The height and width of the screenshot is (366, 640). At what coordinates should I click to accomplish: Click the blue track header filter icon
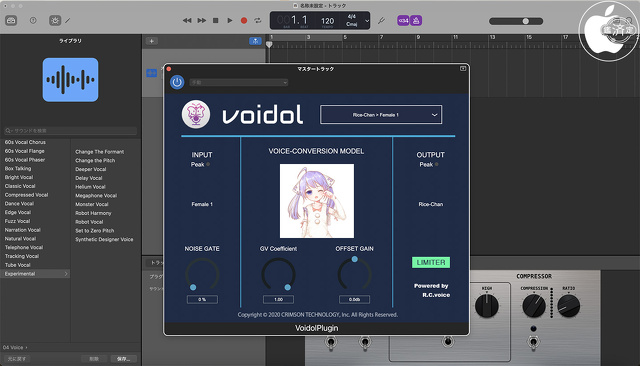point(255,41)
